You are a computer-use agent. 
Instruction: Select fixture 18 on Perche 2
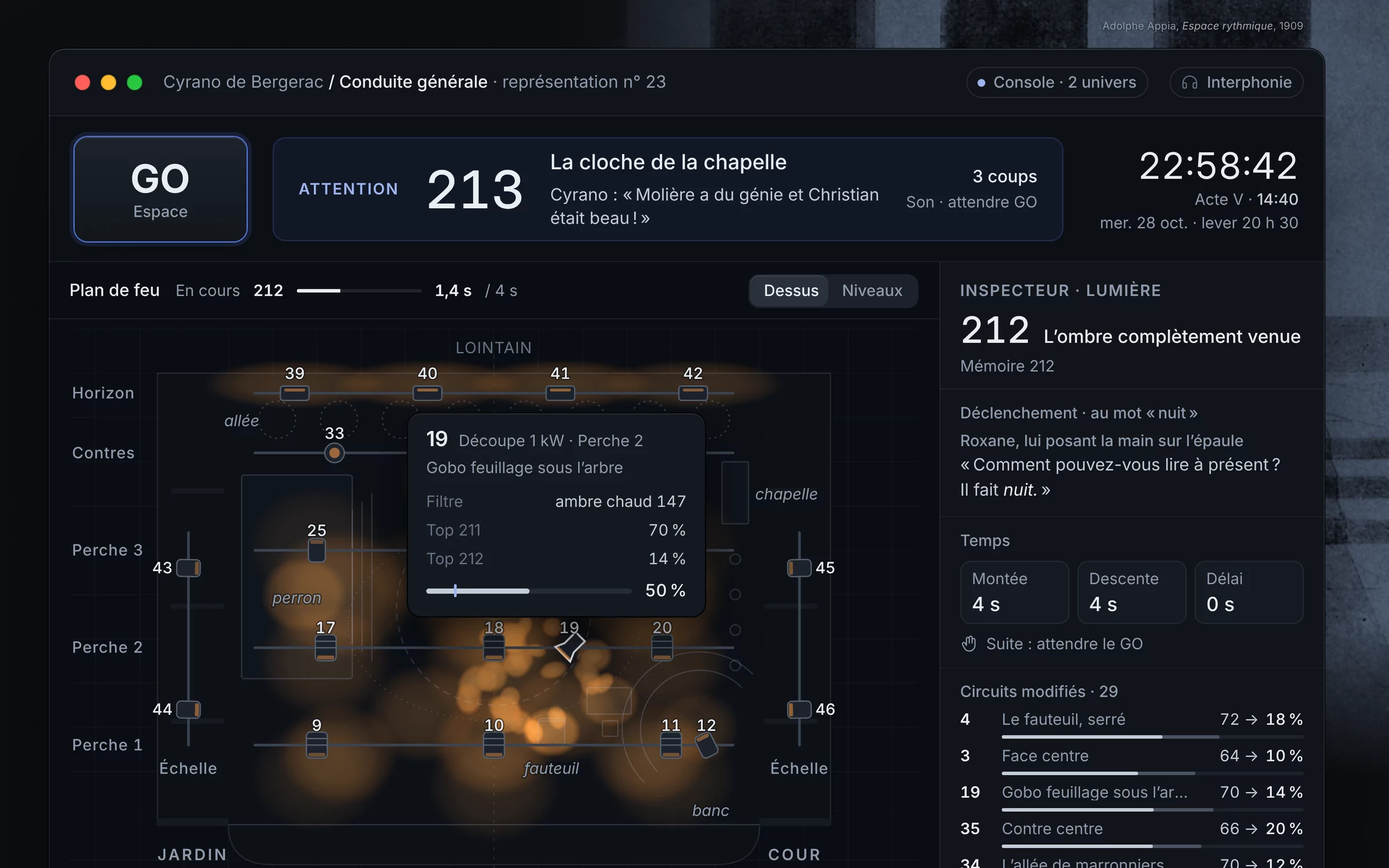click(x=494, y=648)
